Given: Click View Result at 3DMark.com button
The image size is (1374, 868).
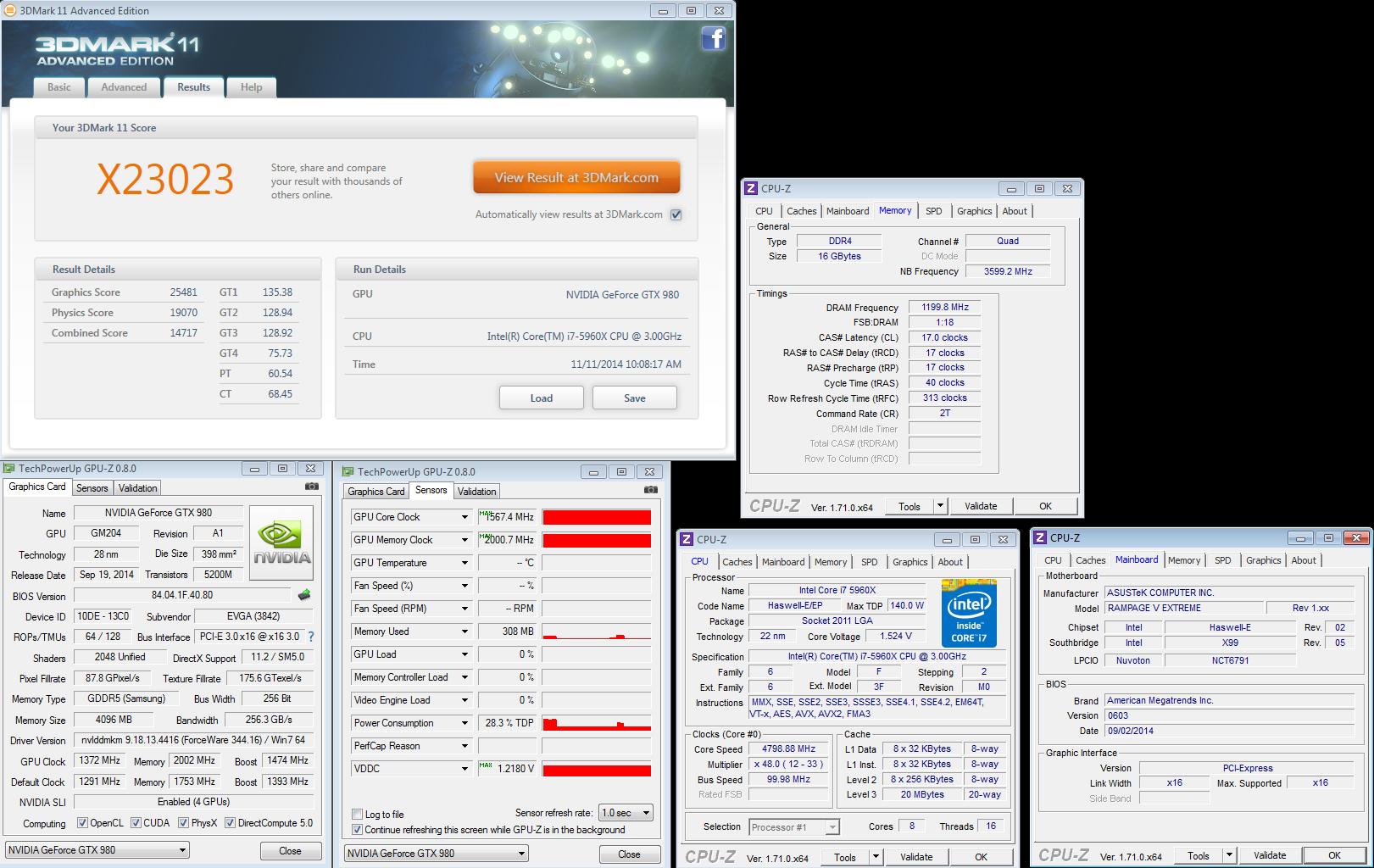Looking at the screenshot, I should (x=576, y=178).
